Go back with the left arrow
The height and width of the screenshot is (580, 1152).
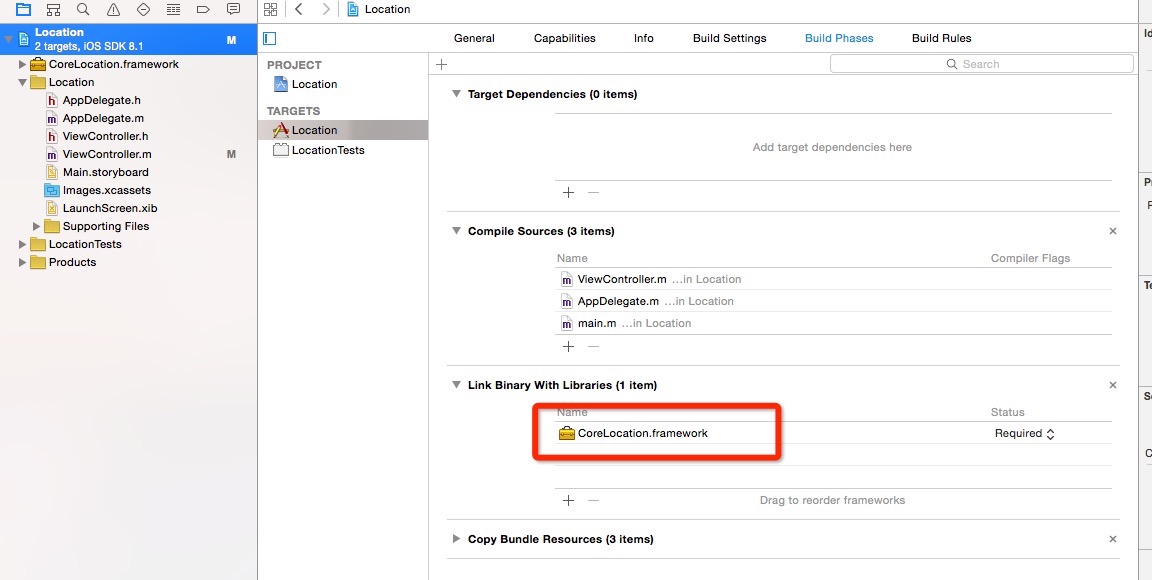tap(299, 9)
